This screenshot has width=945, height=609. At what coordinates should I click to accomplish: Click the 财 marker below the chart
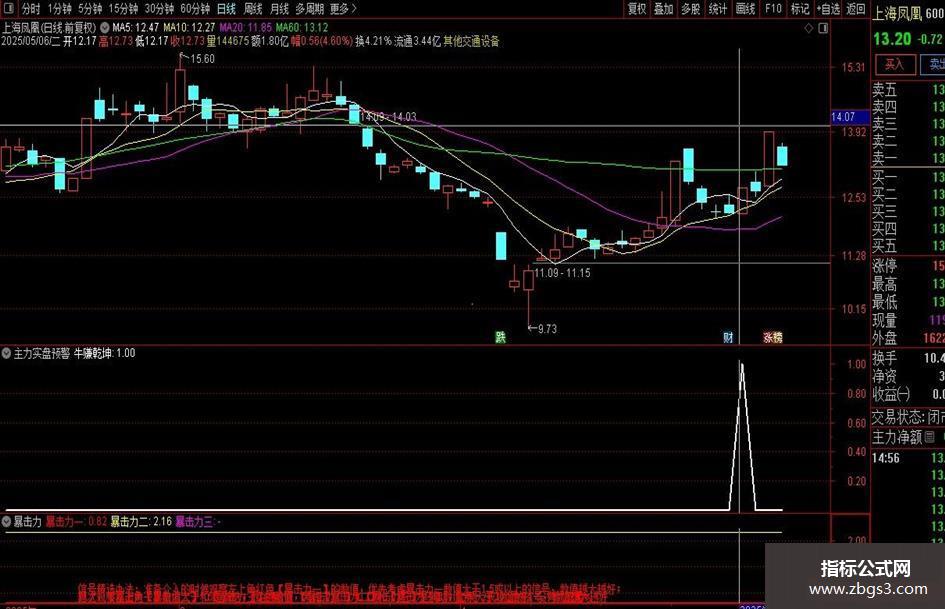pos(728,338)
